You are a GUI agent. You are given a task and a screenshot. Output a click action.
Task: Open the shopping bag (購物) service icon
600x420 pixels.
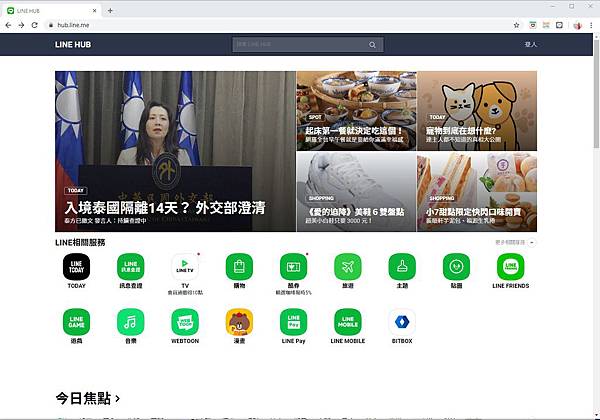coord(239,267)
